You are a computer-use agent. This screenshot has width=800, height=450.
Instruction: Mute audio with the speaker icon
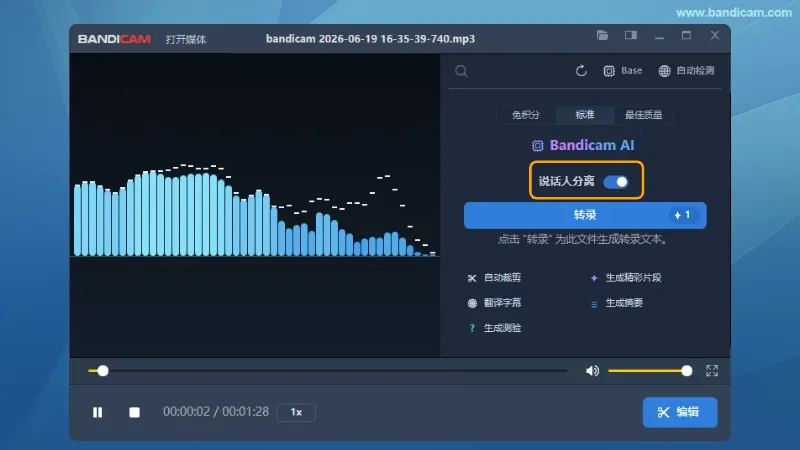coord(592,371)
